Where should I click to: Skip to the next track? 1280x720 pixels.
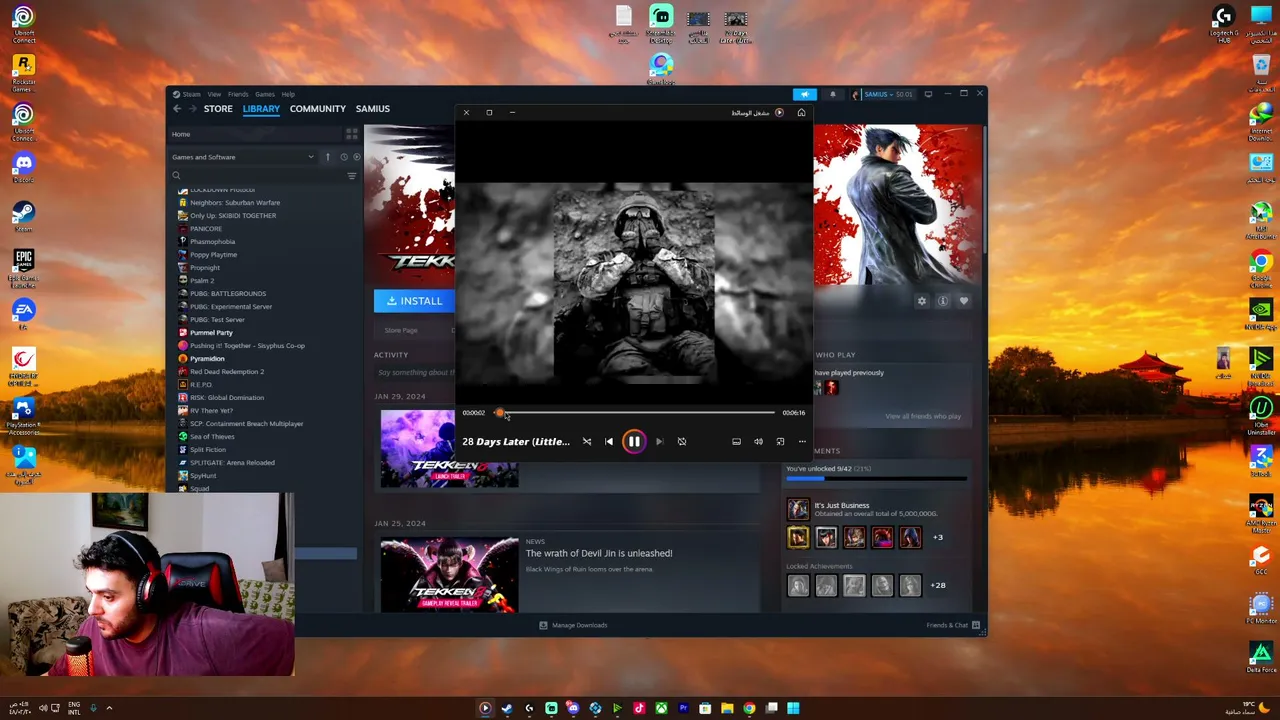tap(659, 441)
